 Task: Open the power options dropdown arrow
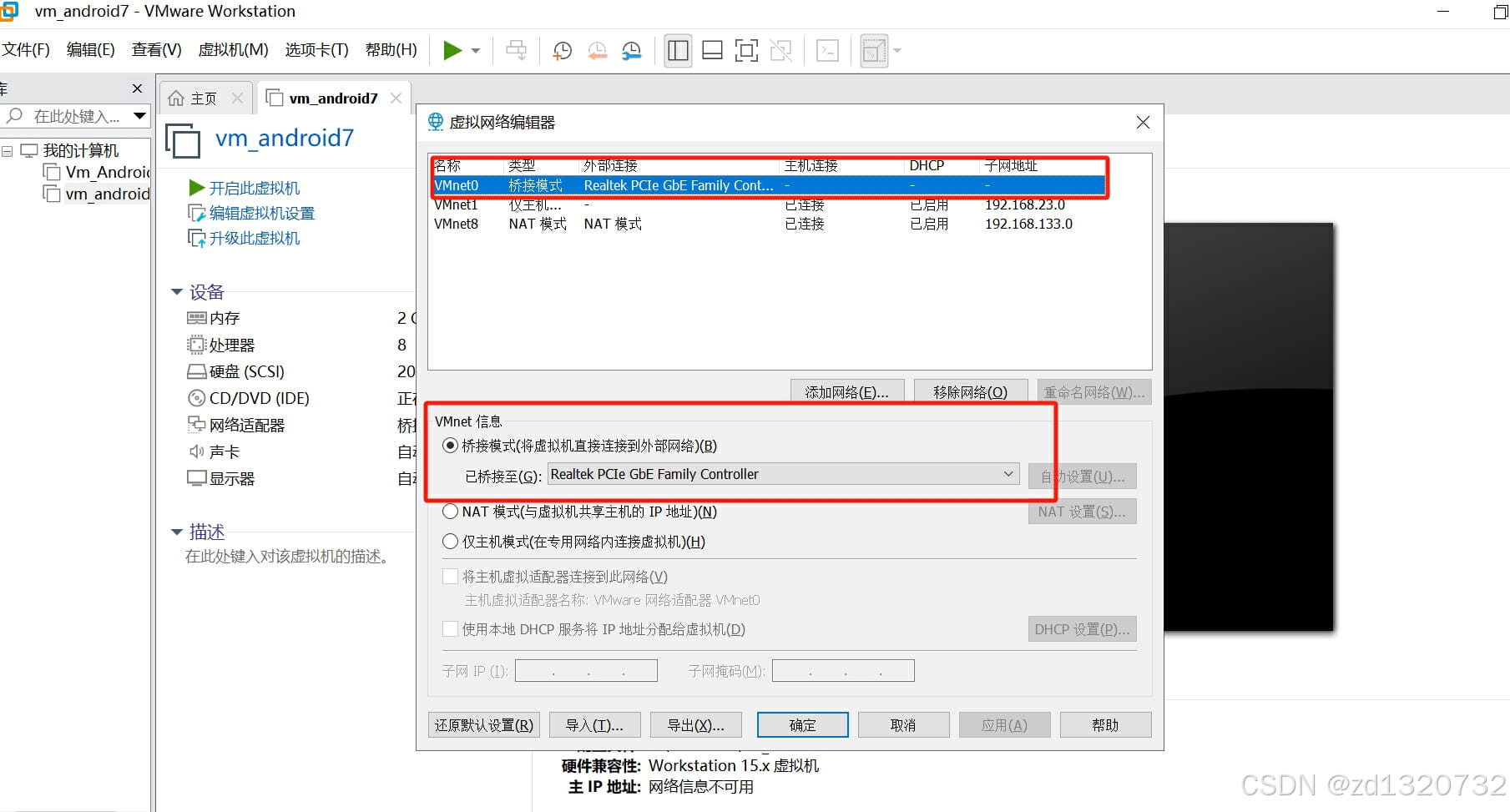click(476, 51)
